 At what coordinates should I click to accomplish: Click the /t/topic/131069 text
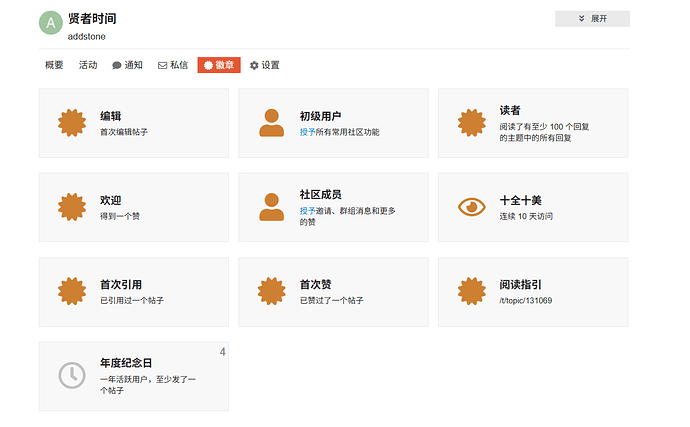click(x=525, y=301)
